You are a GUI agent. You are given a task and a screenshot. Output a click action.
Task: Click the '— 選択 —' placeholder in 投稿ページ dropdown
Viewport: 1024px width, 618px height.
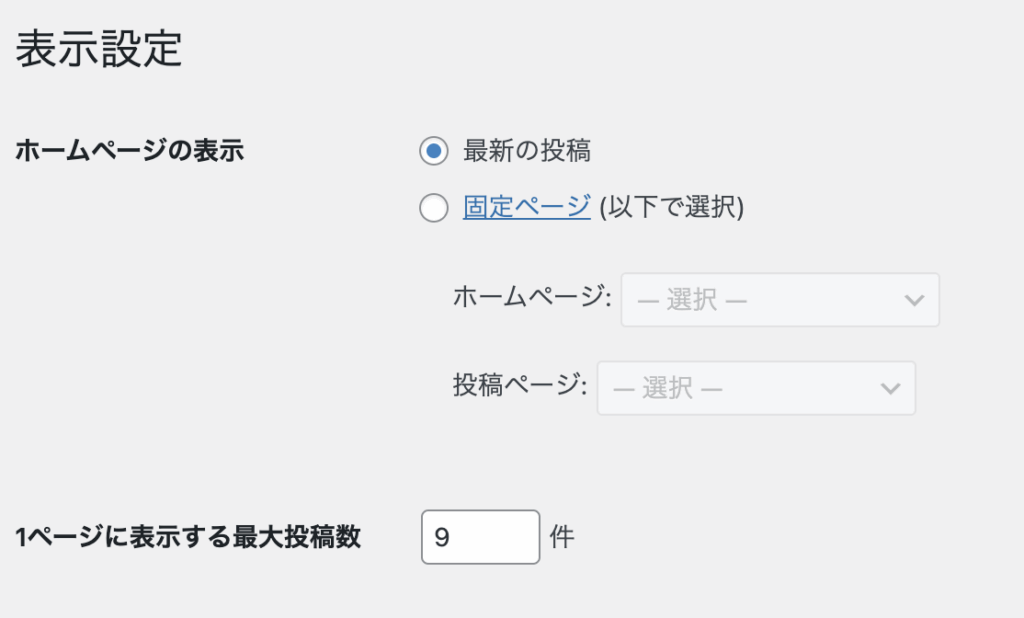click(x=669, y=388)
